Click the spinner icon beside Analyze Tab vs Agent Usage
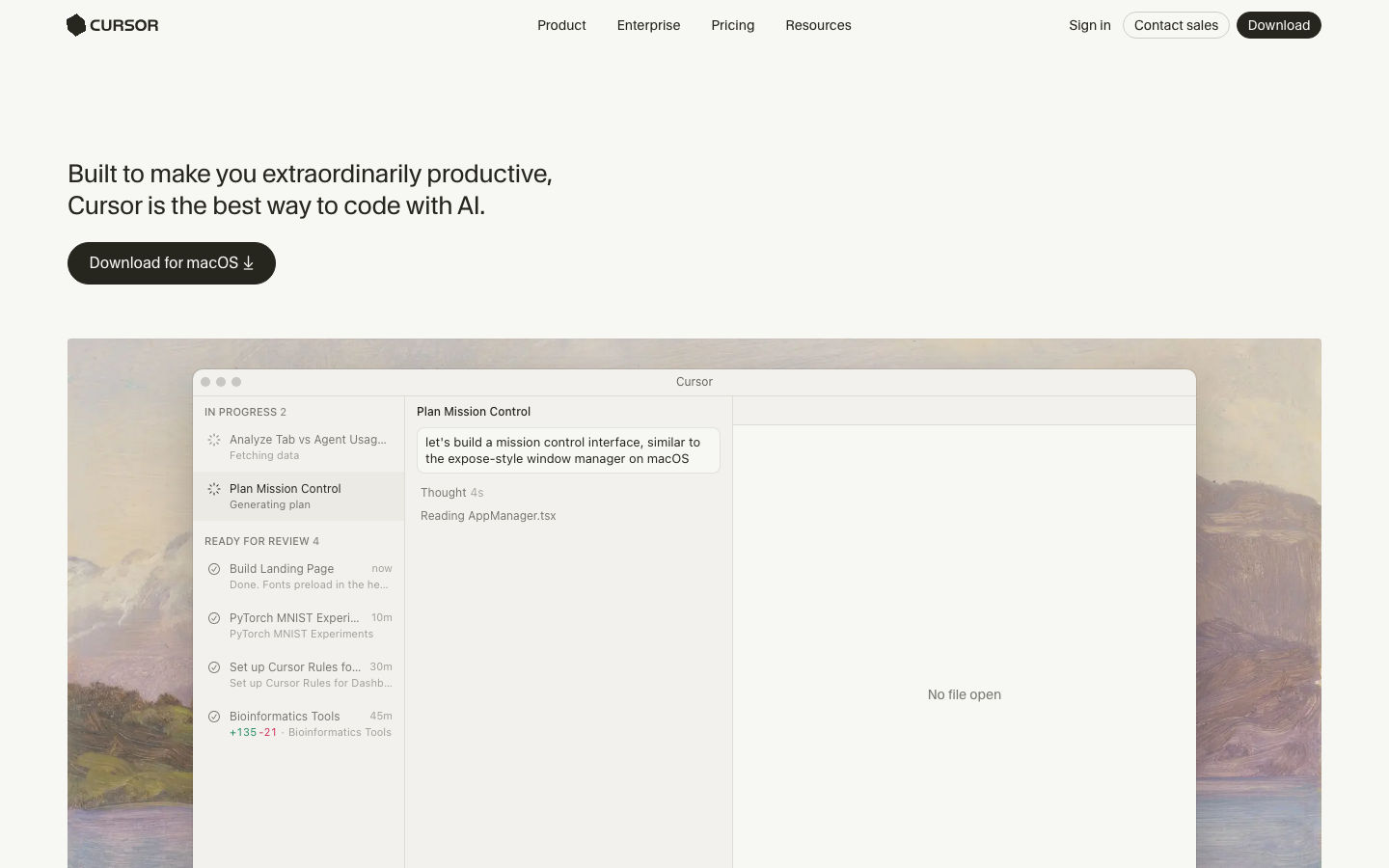The width and height of the screenshot is (1389, 868). pos(214,440)
